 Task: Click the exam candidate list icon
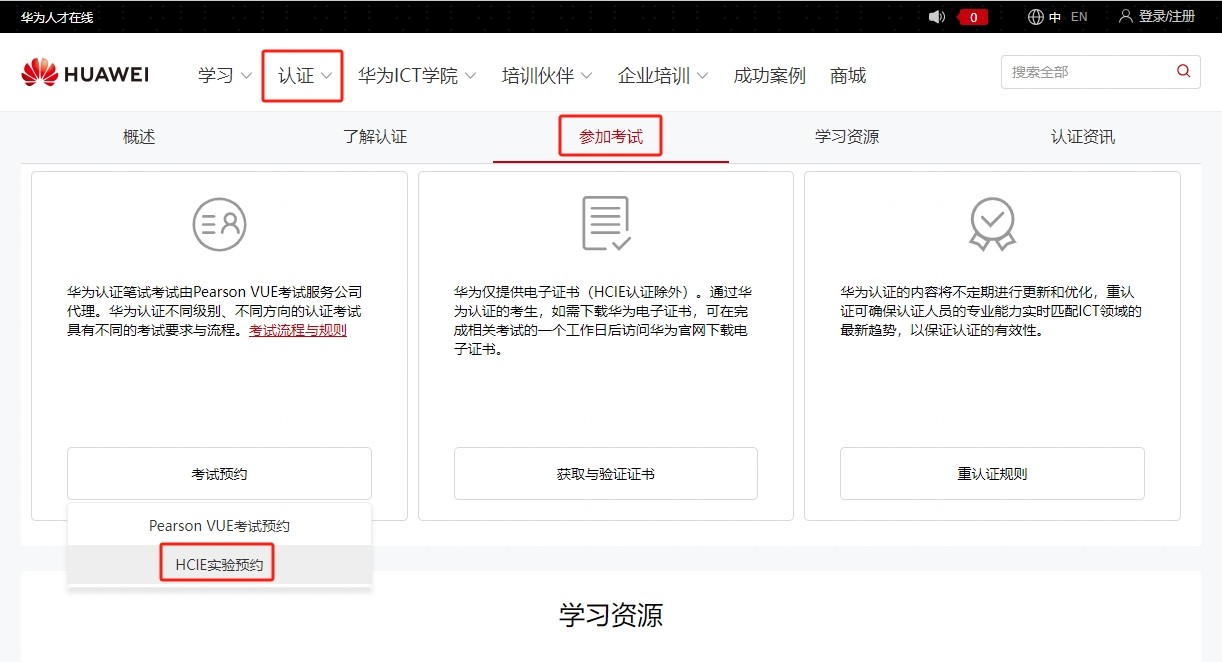pos(219,224)
